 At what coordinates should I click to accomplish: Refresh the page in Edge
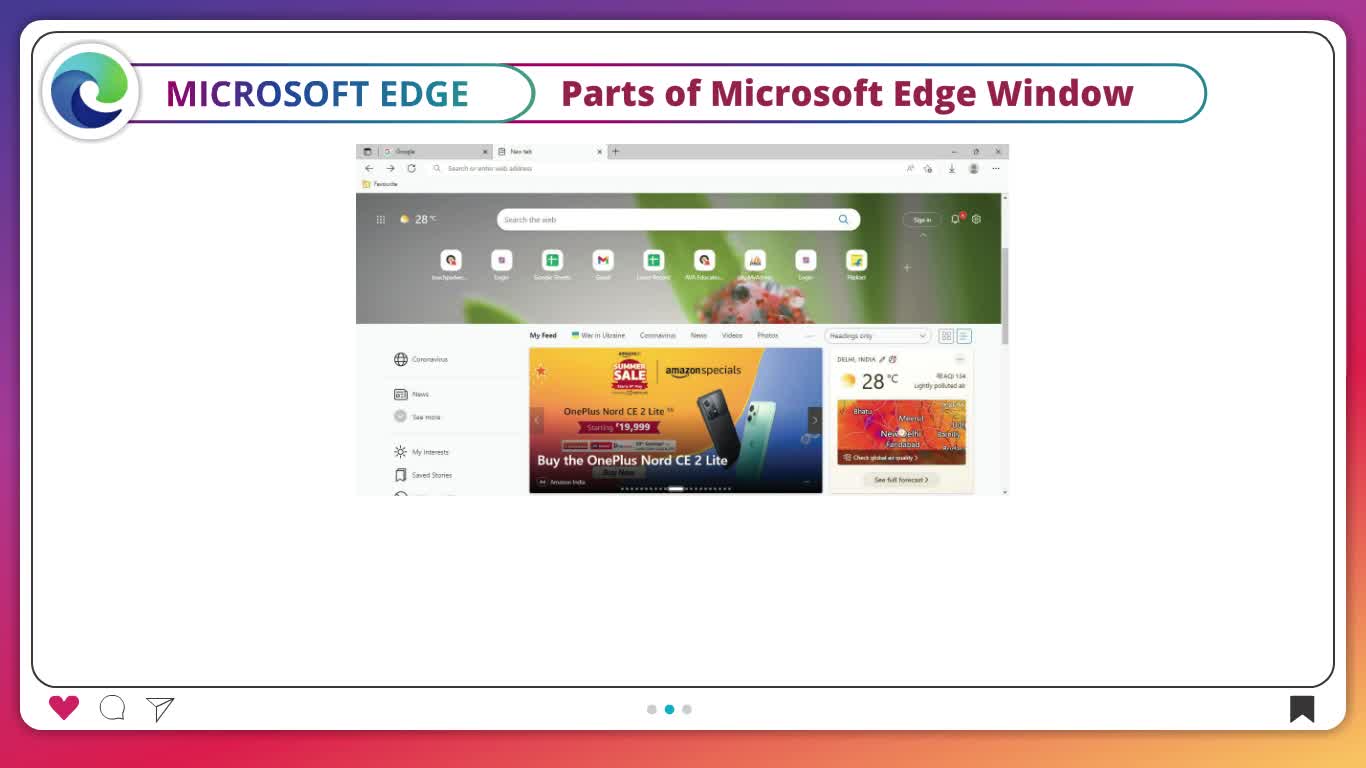pos(411,168)
